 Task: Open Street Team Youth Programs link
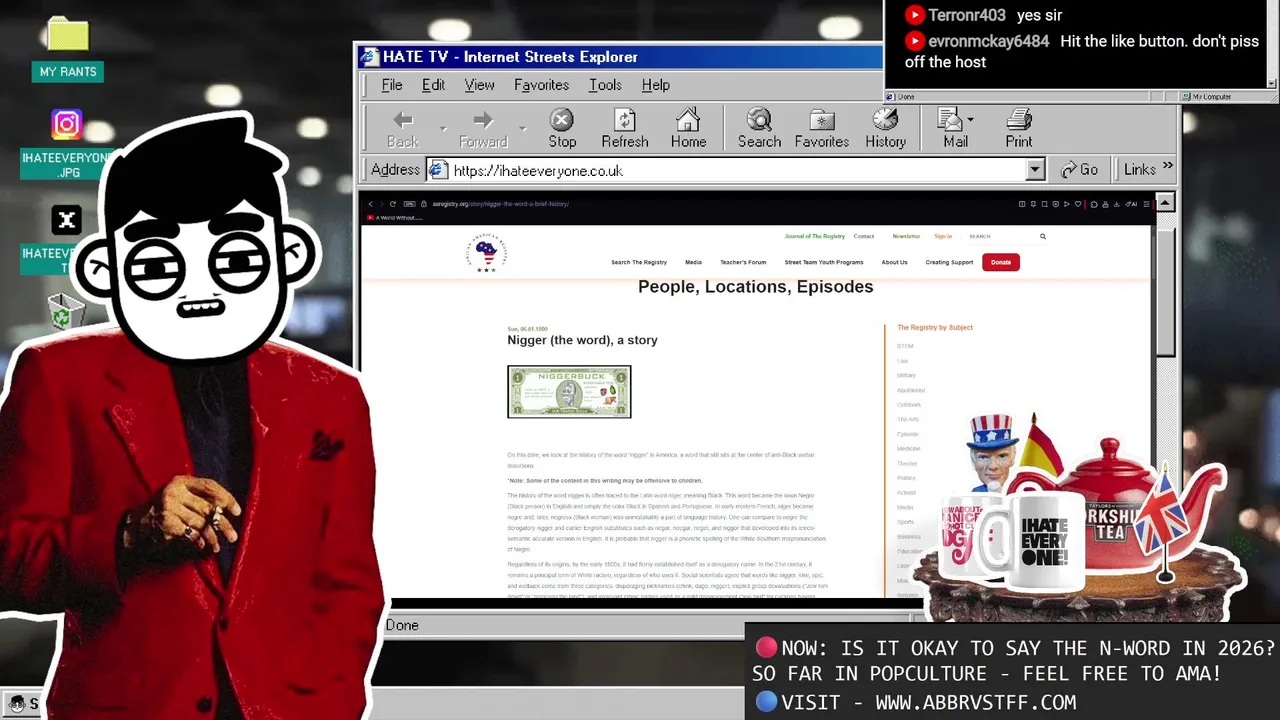(x=824, y=262)
